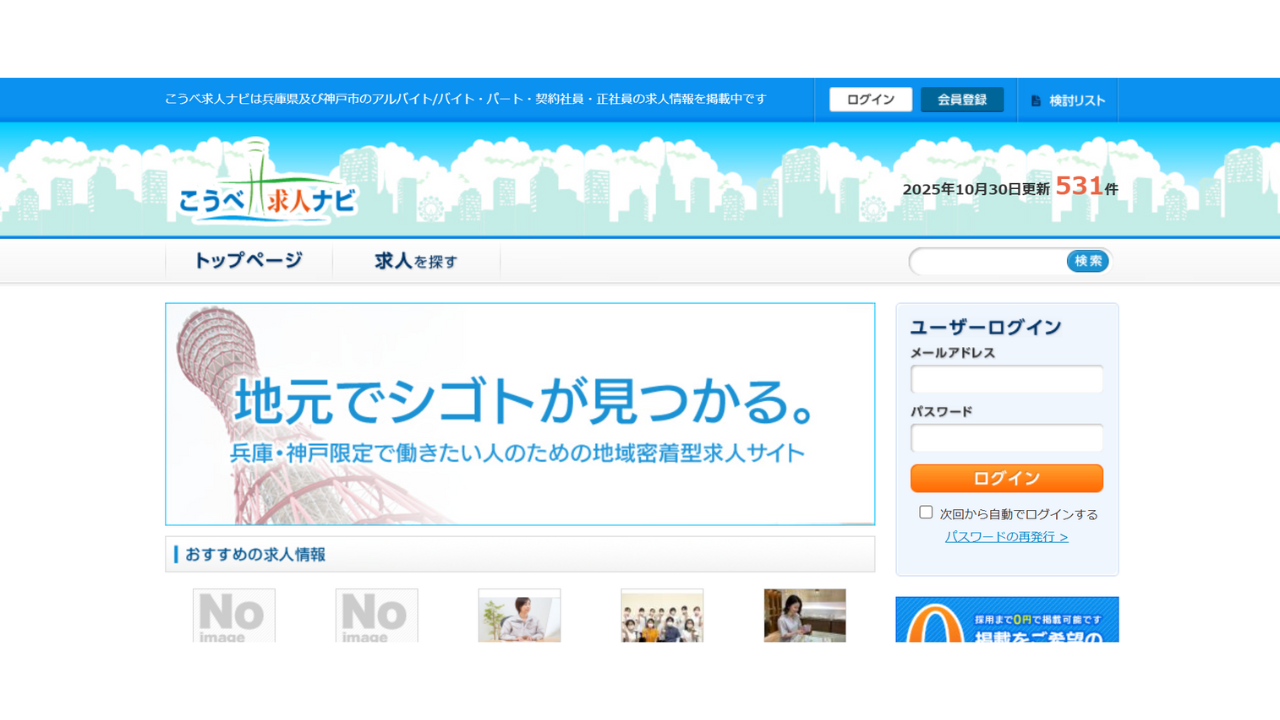Open the rightmost job thumbnail with woman
The width and height of the screenshot is (1280, 720).
tap(805, 615)
